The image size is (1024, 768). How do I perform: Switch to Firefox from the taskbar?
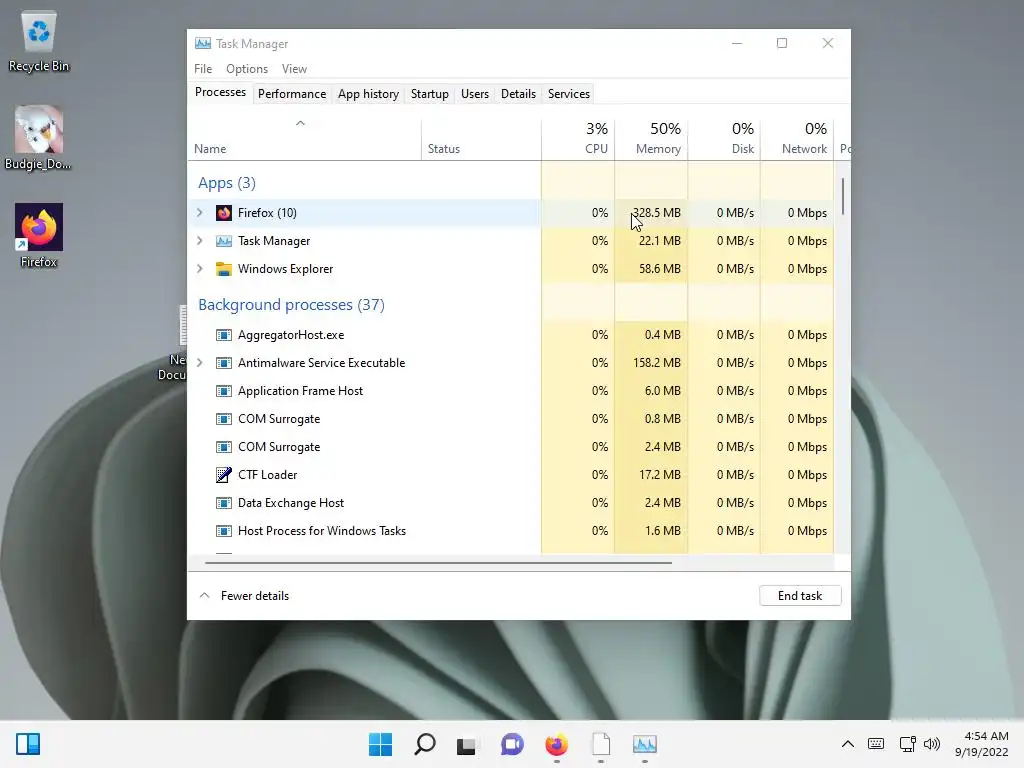point(556,744)
